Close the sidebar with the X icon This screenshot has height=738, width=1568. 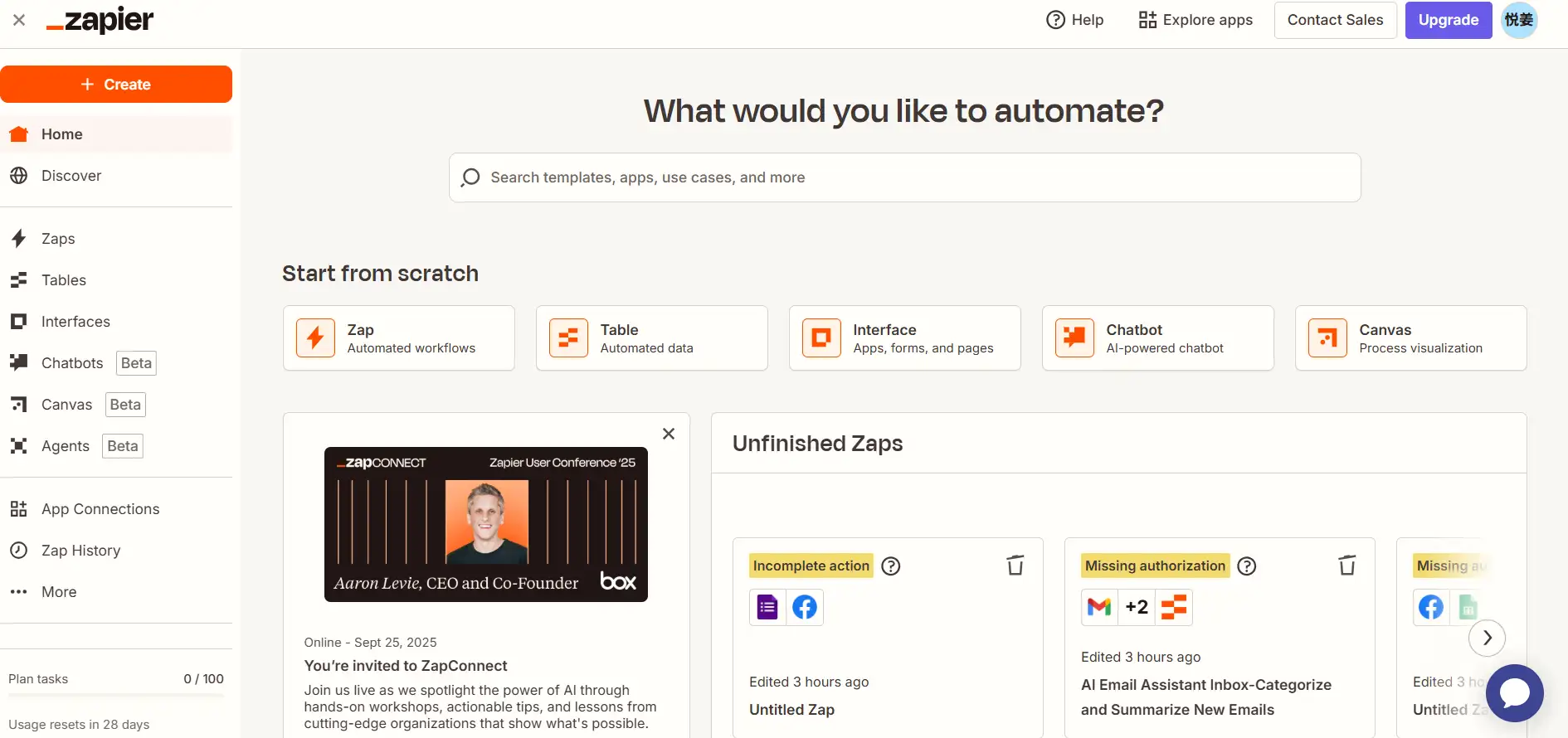pos(19,20)
